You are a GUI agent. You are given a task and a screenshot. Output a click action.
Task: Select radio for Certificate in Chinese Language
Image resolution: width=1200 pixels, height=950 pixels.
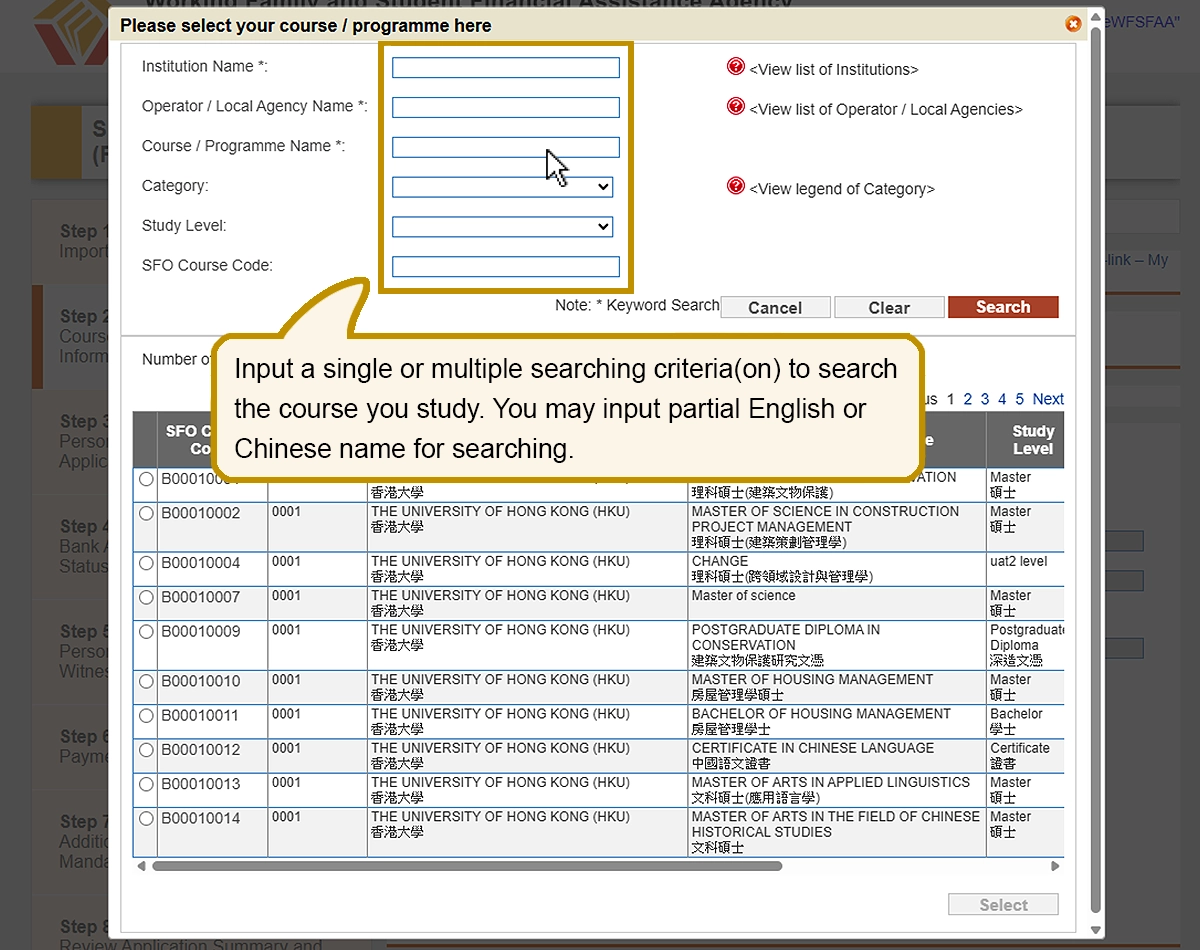coord(147,750)
